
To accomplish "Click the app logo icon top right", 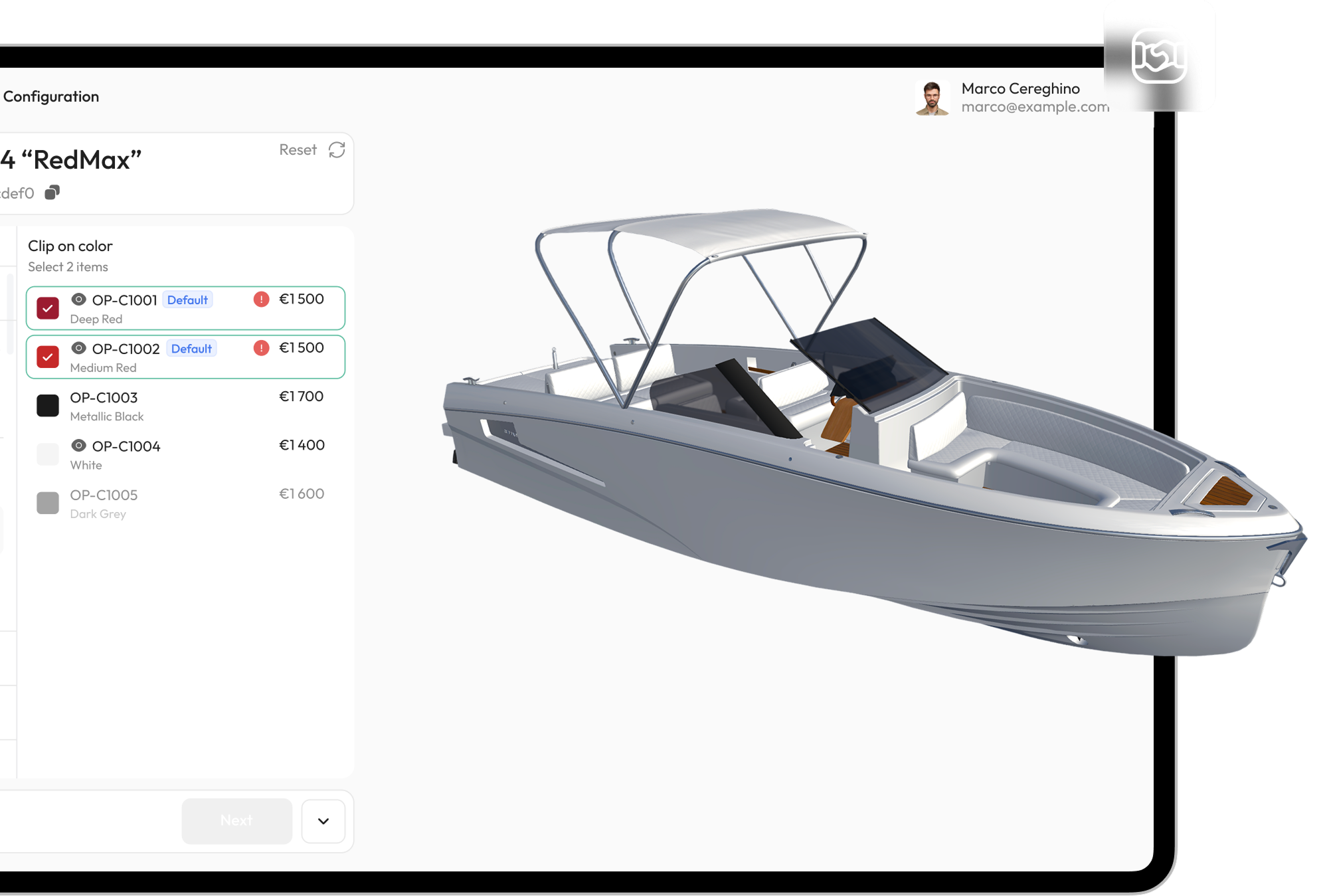I will [x=1159, y=56].
